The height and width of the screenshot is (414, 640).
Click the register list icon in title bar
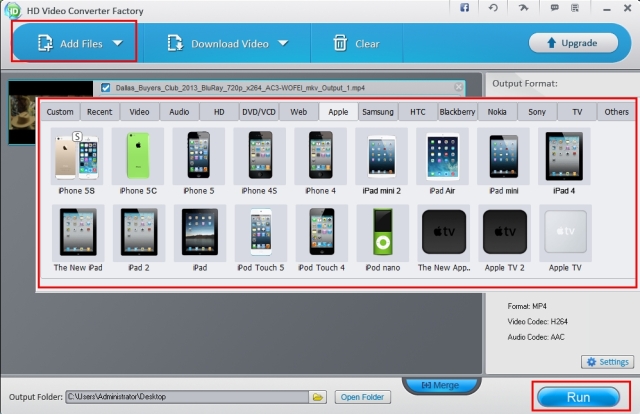[x=575, y=8]
